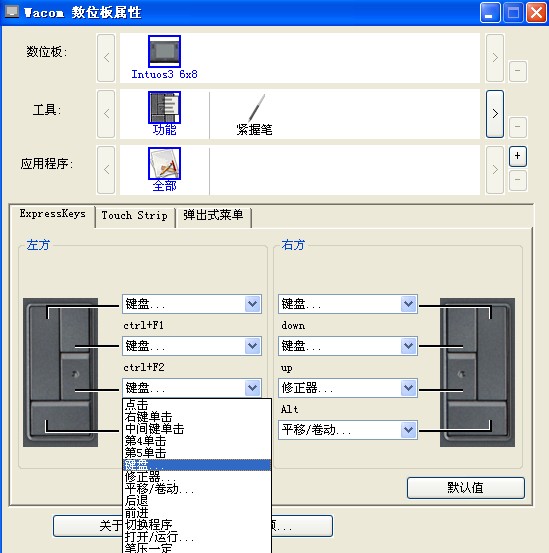549x553 pixels.
Task: Open right 键盘 dropdown above down
Action: pos(348,304)
